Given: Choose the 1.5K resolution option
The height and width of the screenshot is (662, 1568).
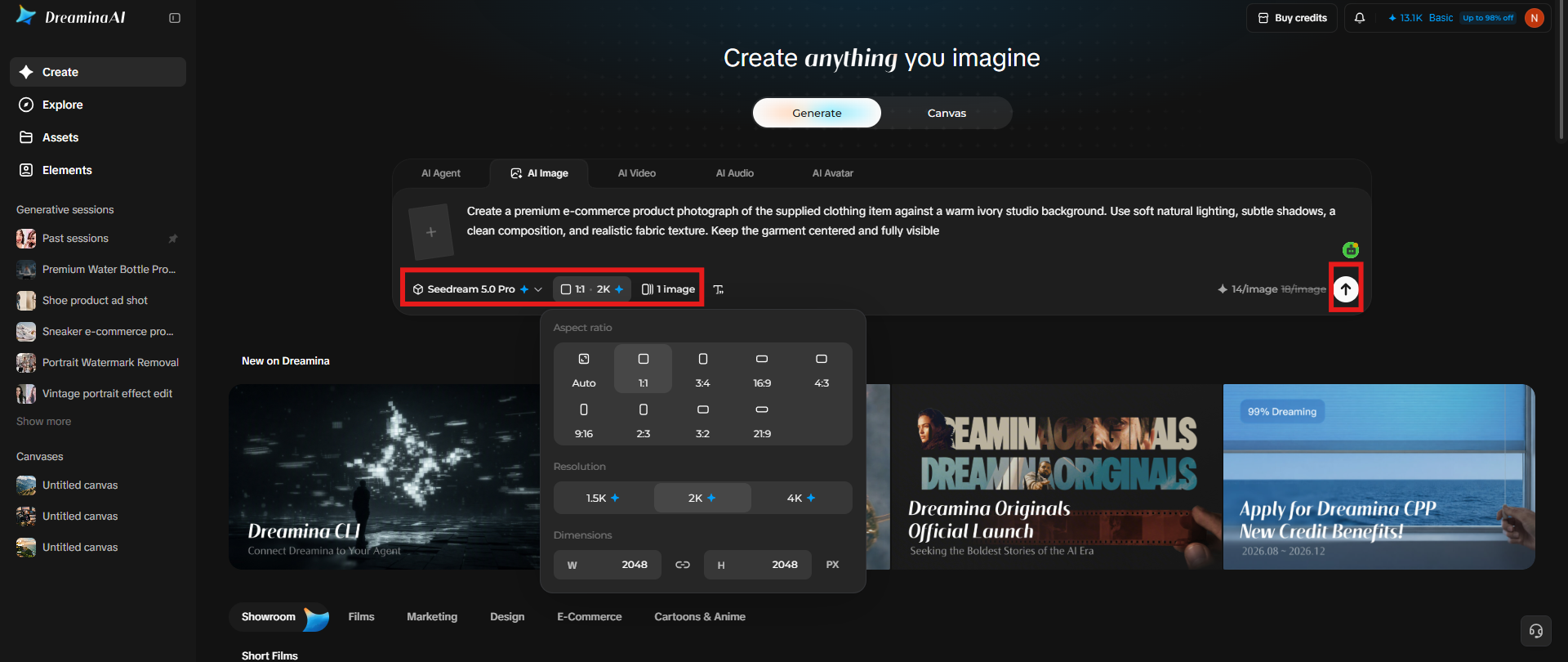Looking at the screenshot, I should 604,498.
